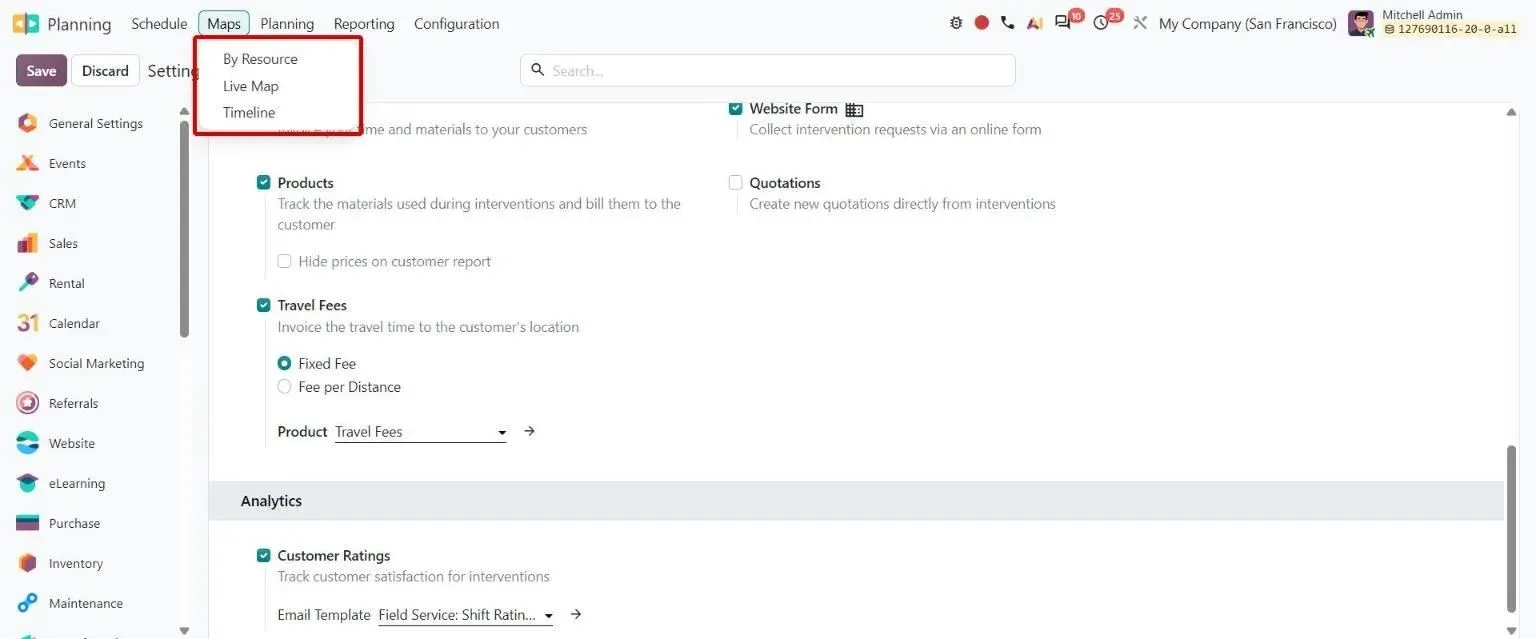
Task: Open the phone VoIP icon
Action: click(x=1008, y=23)
